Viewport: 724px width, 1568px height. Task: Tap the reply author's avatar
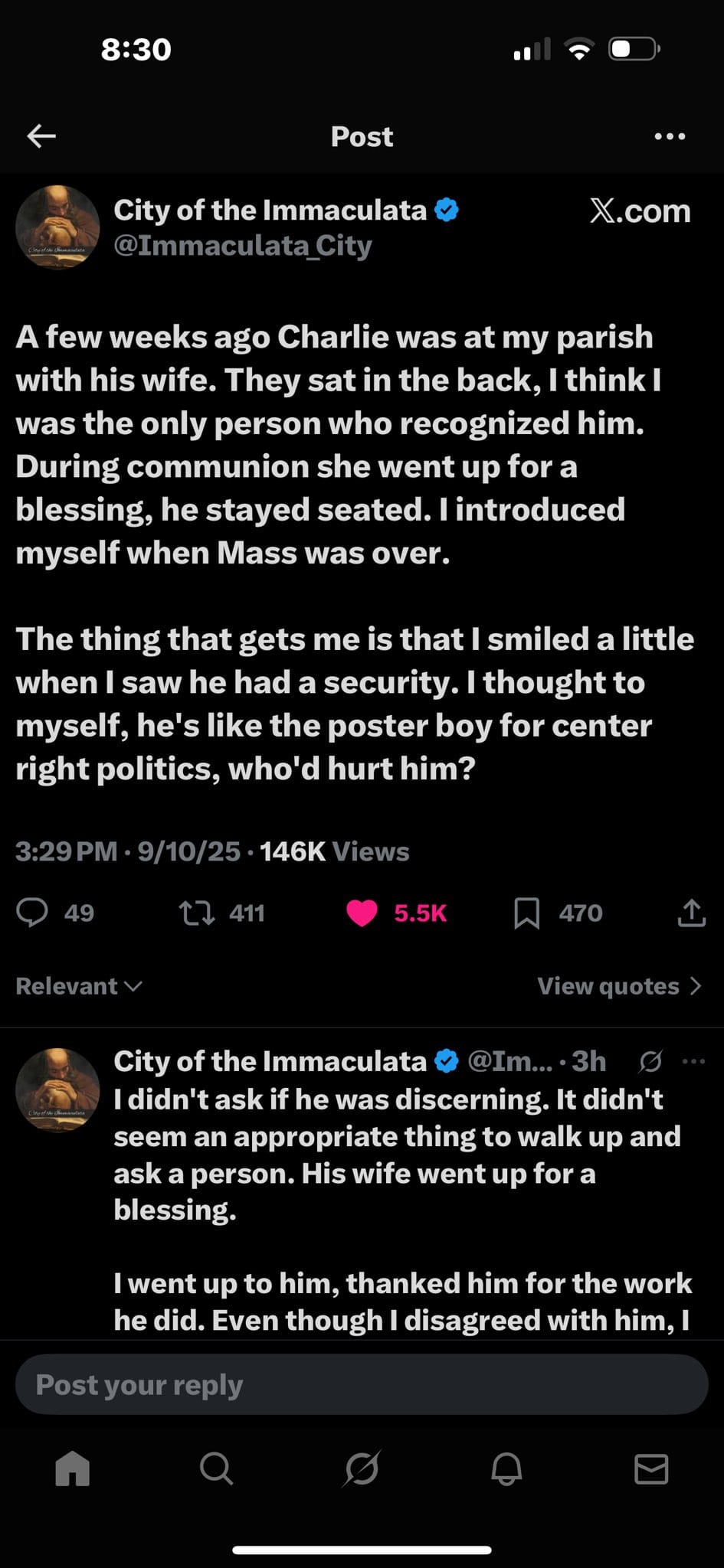[x=57, y=1090]
